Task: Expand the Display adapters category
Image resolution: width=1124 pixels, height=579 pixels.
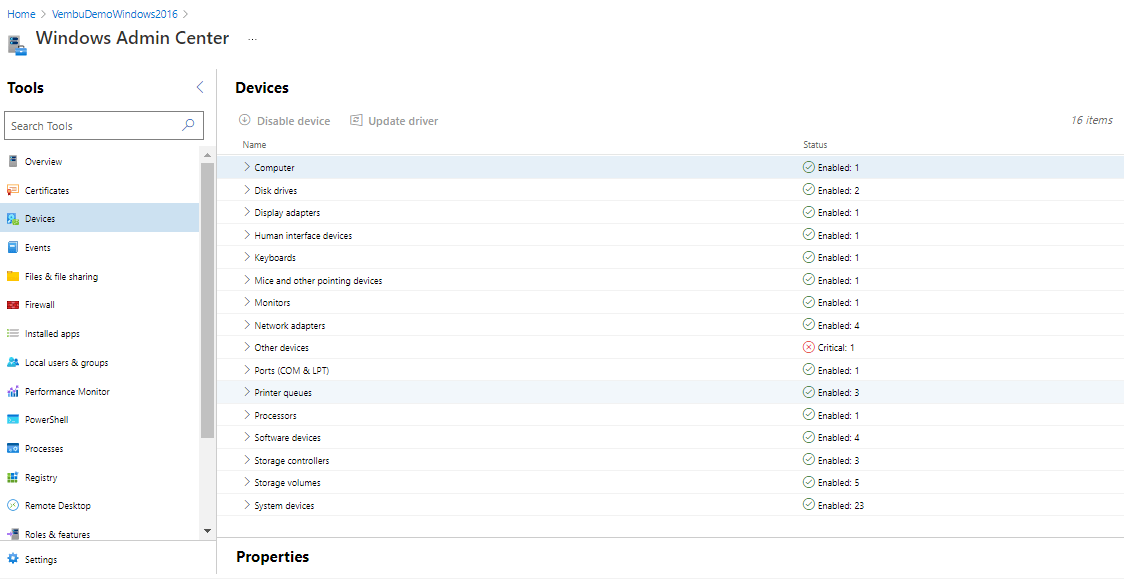Action: pyautogui.click(x=247, y=212)
